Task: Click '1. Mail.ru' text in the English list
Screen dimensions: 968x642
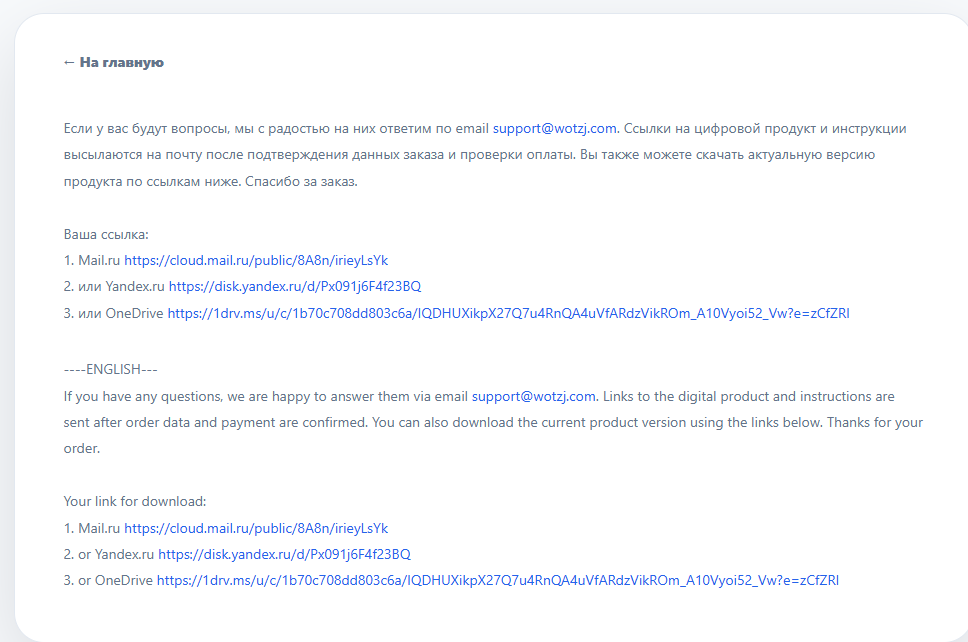Action: [92, 528]
